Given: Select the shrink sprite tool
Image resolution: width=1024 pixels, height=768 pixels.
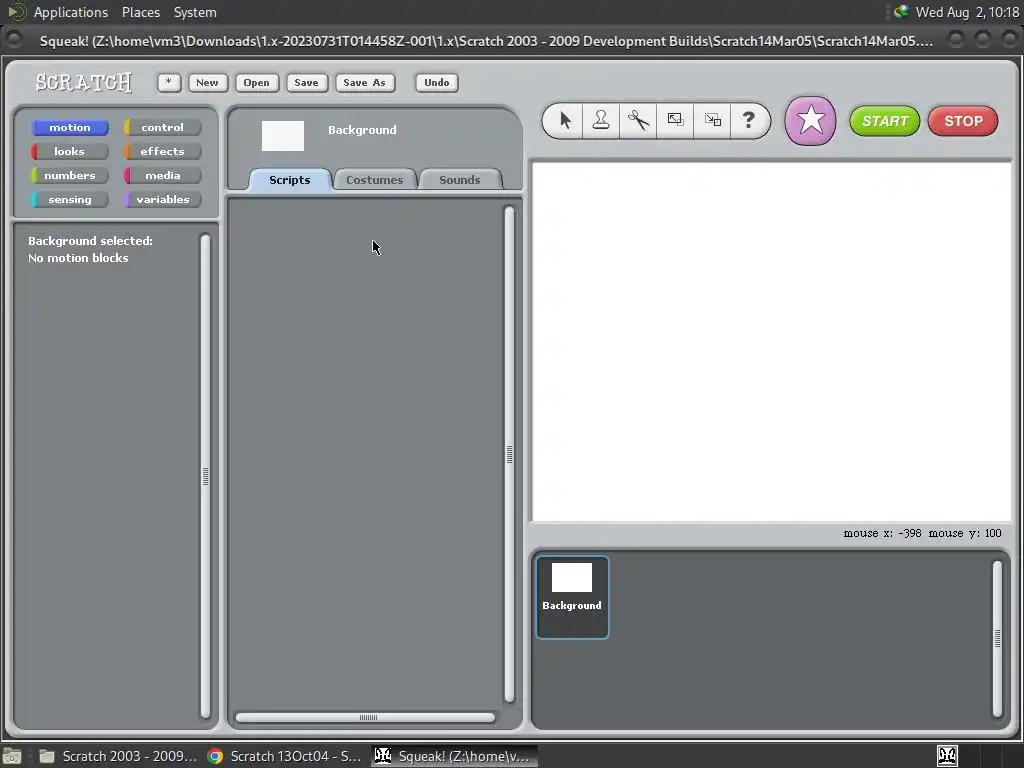Looking at the screenshot, I should coord(712,120).
